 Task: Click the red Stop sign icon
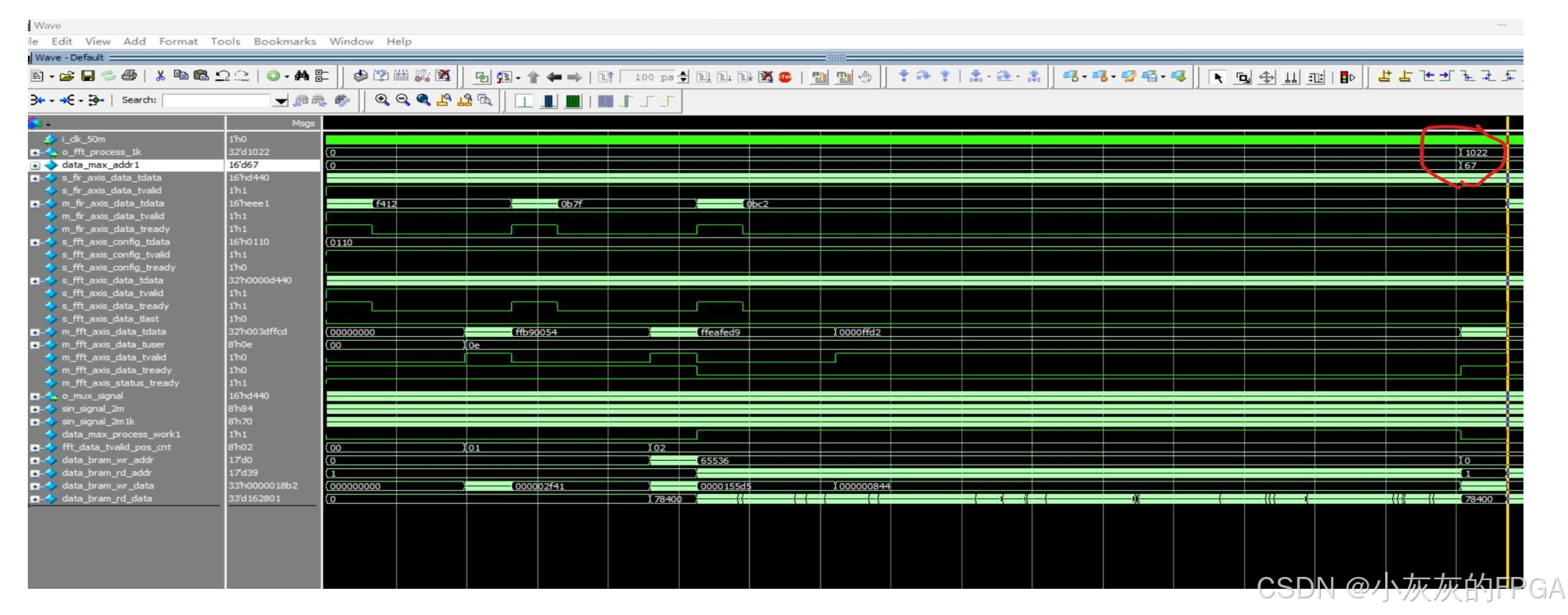[786, 77]
